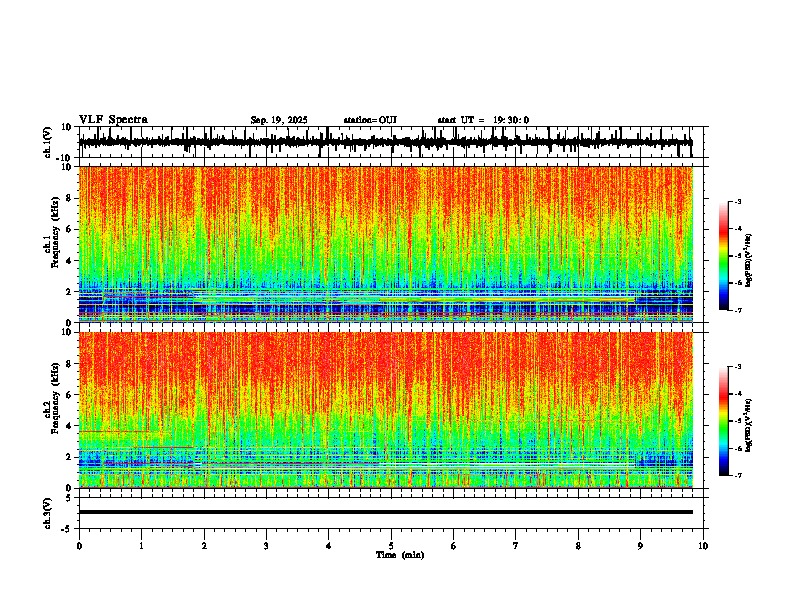The width and height of the screenshot is (792, 612).
Task: Click the '-7' label on ch.2 color bar
Action: [738, 475]
